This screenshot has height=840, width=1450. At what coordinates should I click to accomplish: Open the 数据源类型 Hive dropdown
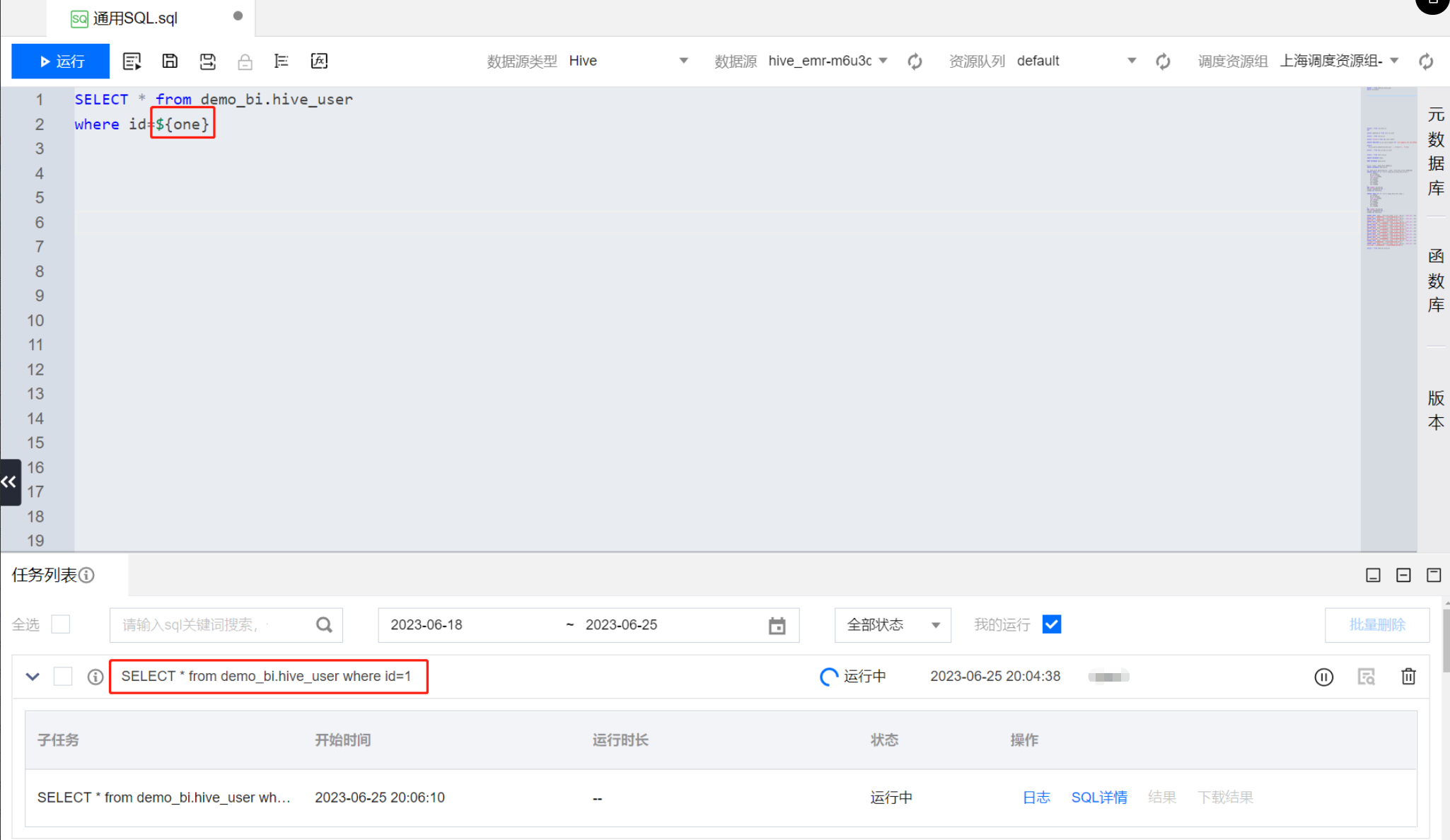627,62
